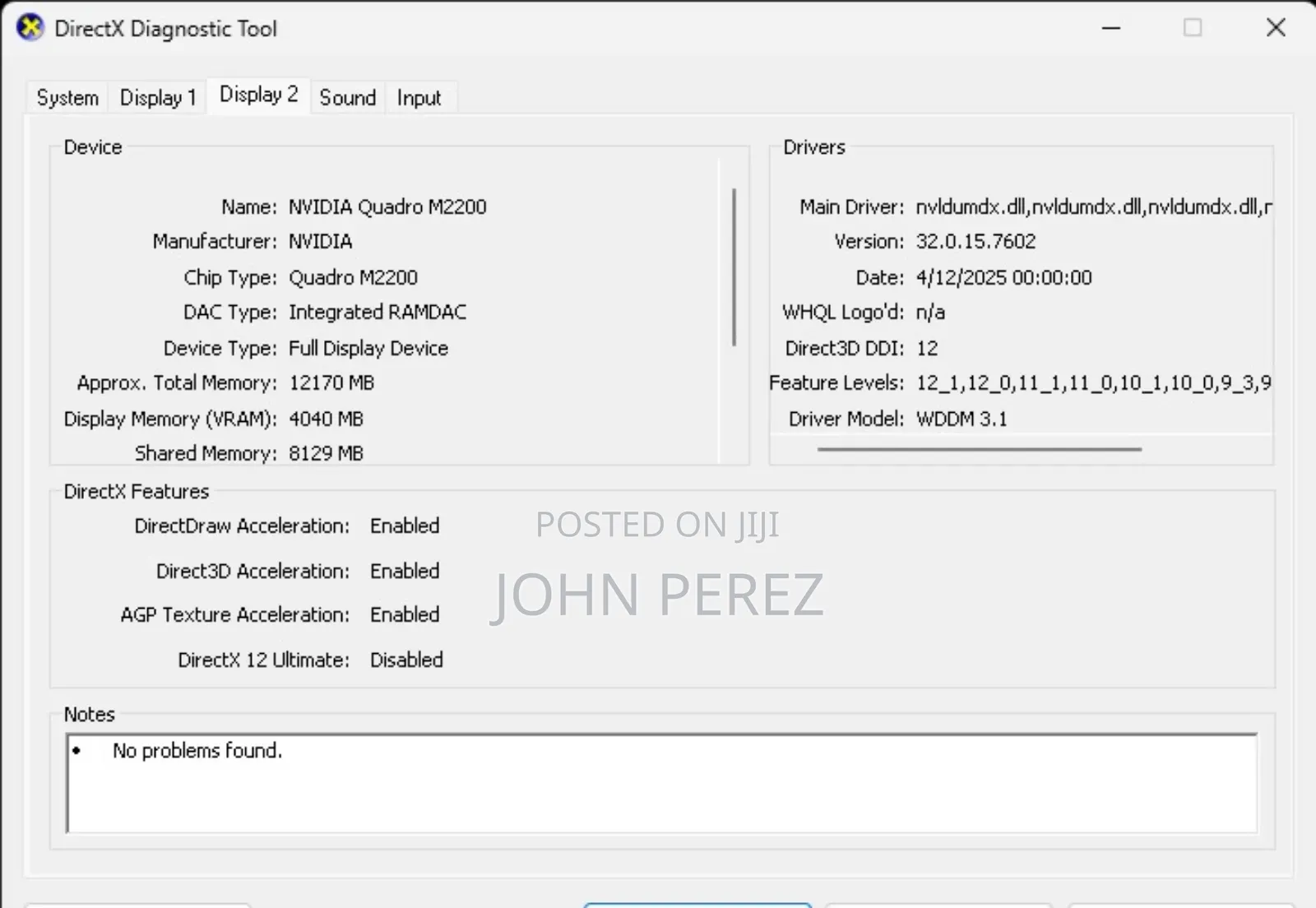Click the Display Memory (VRAM) label
This screenshot has width=1316, height=908.
[x=170, y=419]
